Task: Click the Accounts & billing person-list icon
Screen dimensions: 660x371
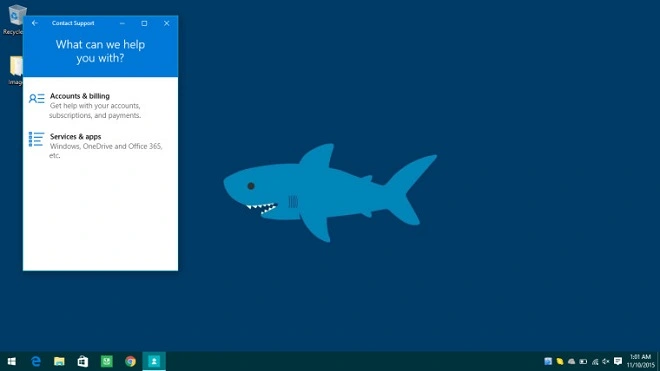Action: point(37,99)
